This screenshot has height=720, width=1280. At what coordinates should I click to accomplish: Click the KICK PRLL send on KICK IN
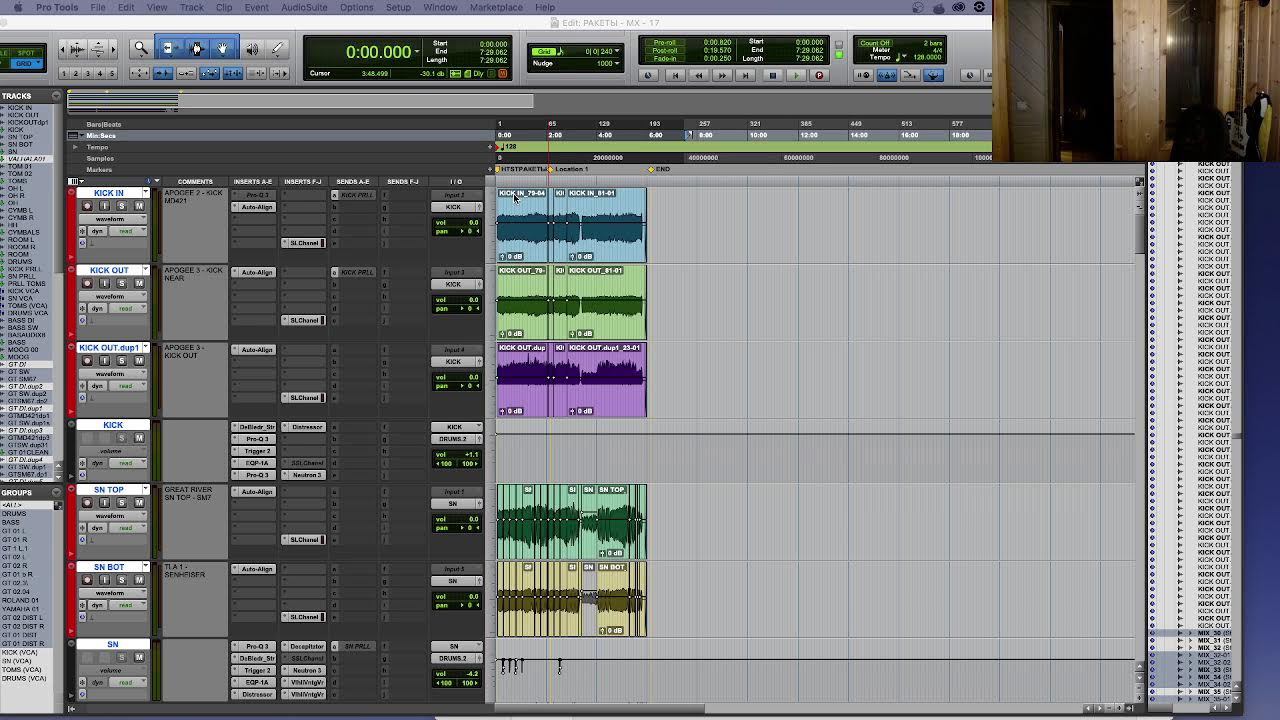click(x=356, y=195)
